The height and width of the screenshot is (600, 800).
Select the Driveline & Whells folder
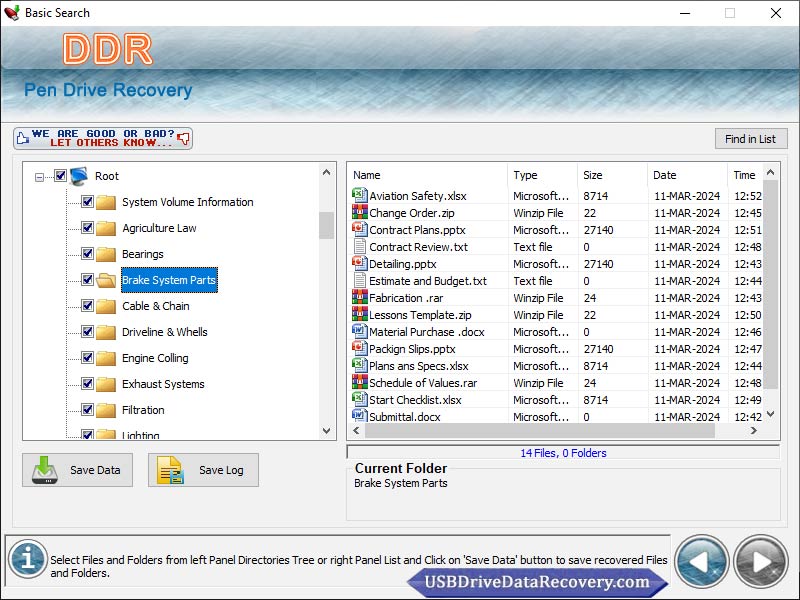[165, 332]
